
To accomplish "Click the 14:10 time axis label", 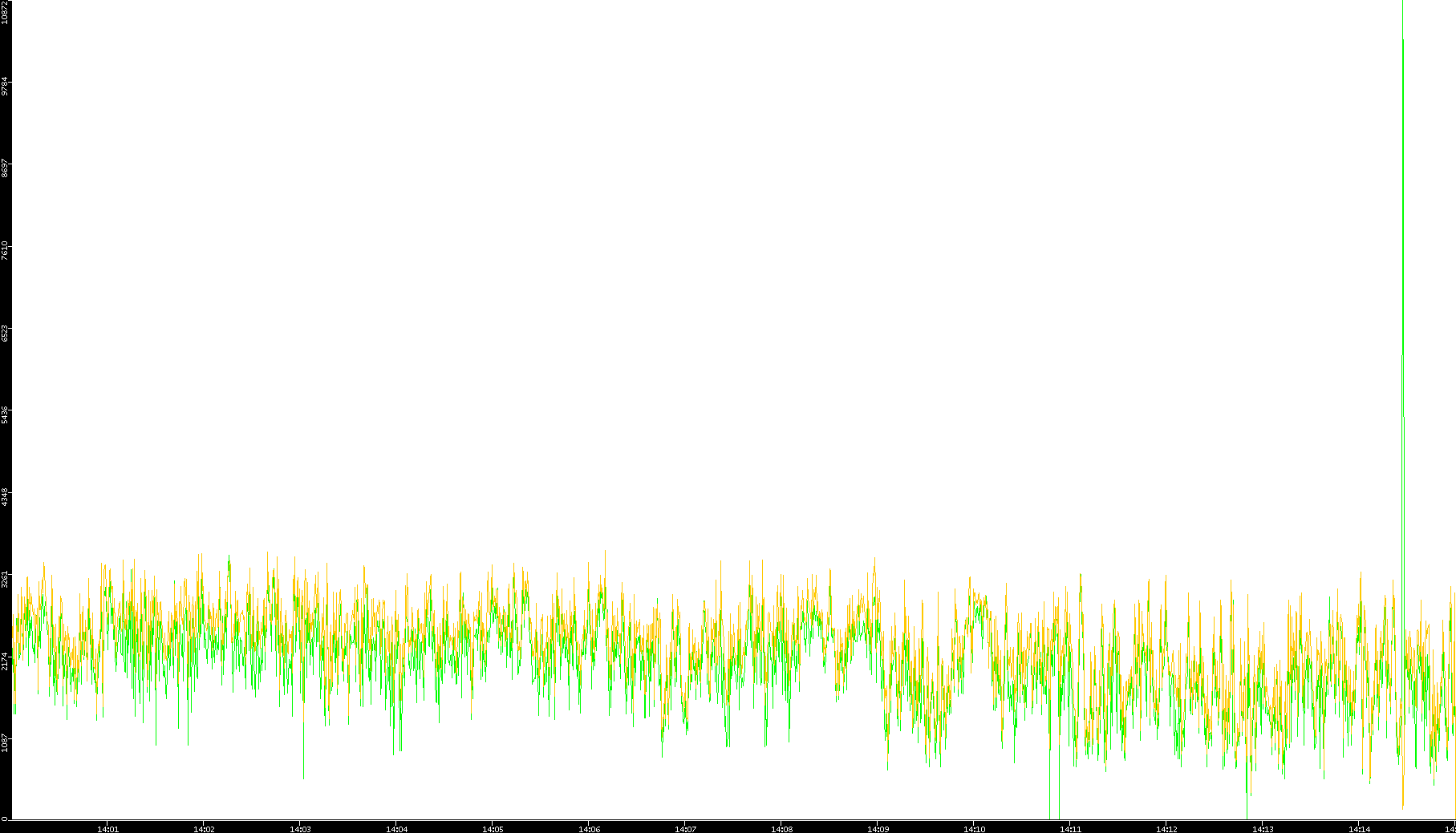I will click(974, 829).
